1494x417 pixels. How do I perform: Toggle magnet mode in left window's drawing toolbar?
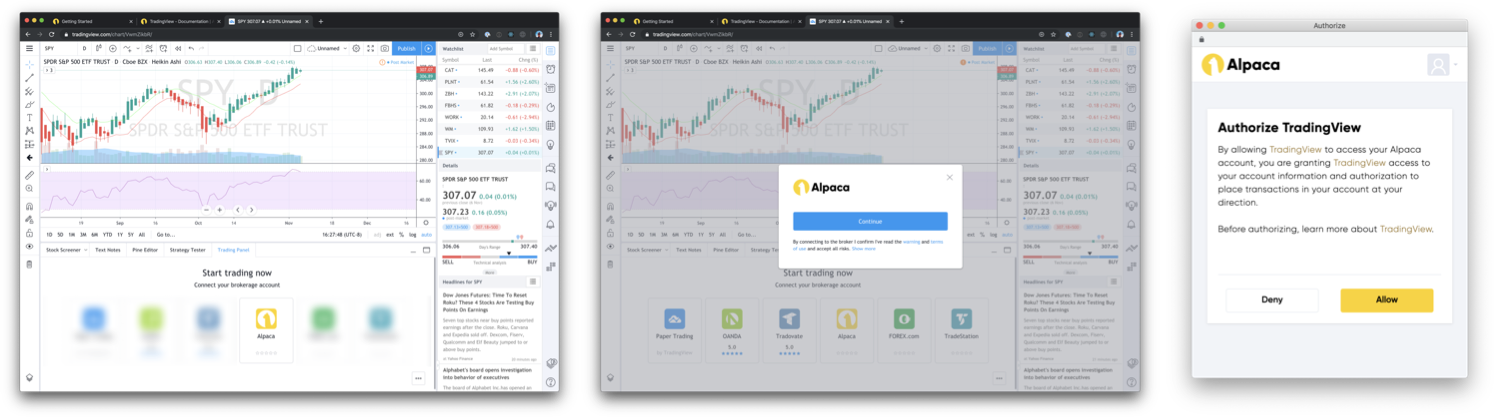29,206
